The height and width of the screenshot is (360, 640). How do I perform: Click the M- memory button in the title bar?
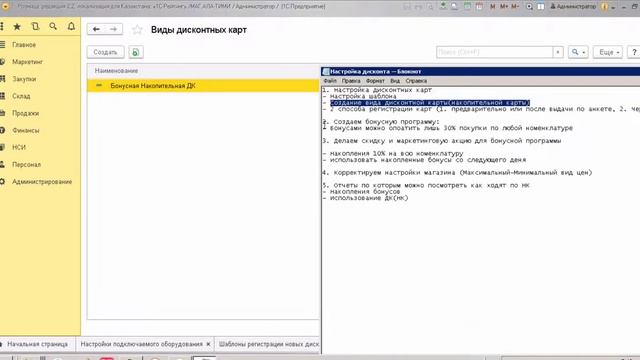pos(515,7)
